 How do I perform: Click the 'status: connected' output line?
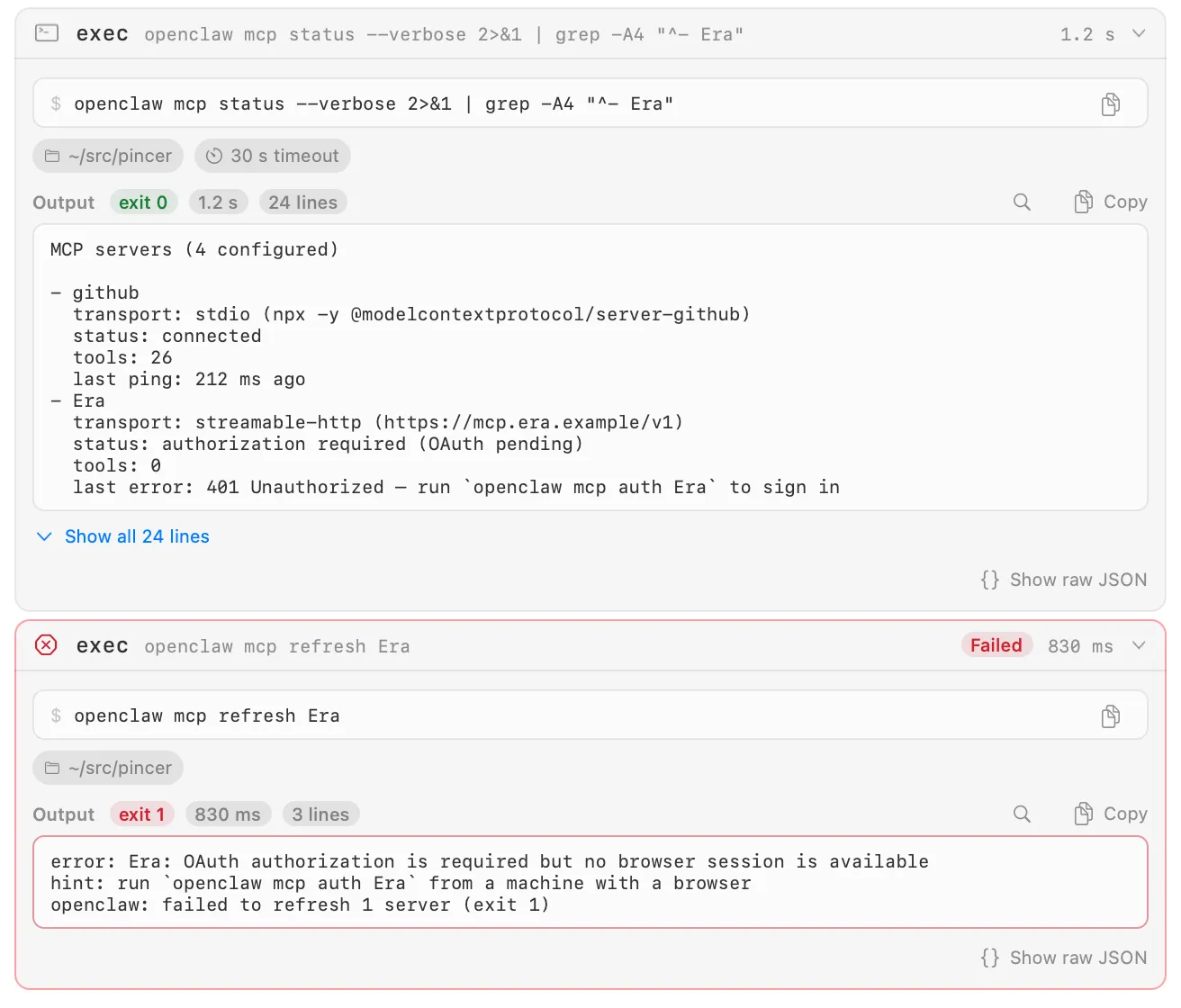click(167, 337)
